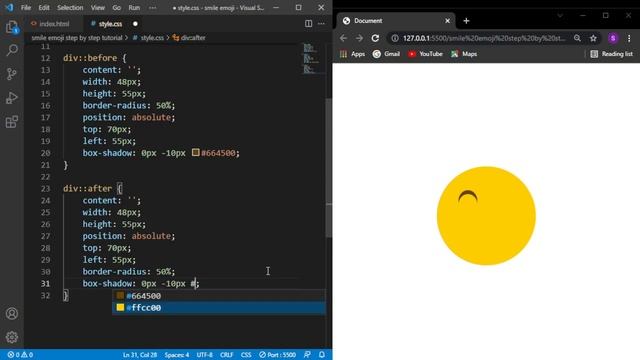Image resolution: width=640 pixels, height=360 pixels.
Task: Go forward in the Chrome browser
Action: coord(359,38)
